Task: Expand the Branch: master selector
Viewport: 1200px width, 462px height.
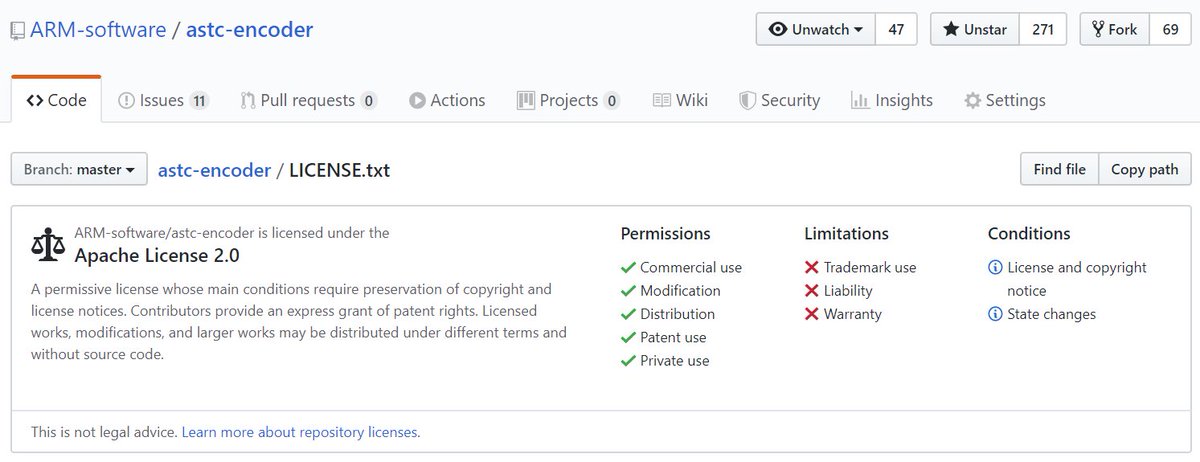Action: 79,170
